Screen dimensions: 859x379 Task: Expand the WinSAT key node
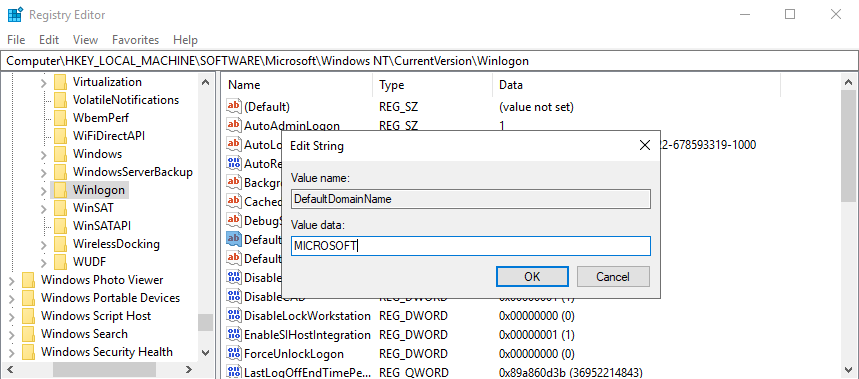point(44,209)
